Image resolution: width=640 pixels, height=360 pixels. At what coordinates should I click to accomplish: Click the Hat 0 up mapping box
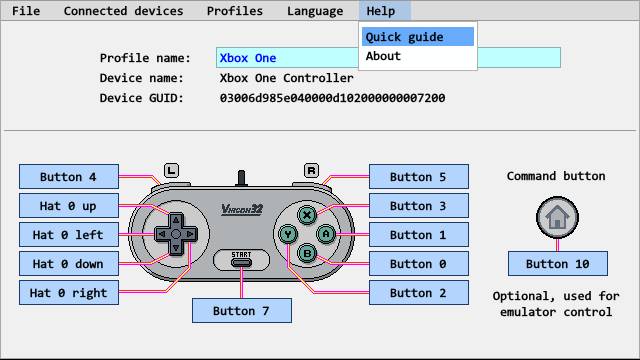69,206
